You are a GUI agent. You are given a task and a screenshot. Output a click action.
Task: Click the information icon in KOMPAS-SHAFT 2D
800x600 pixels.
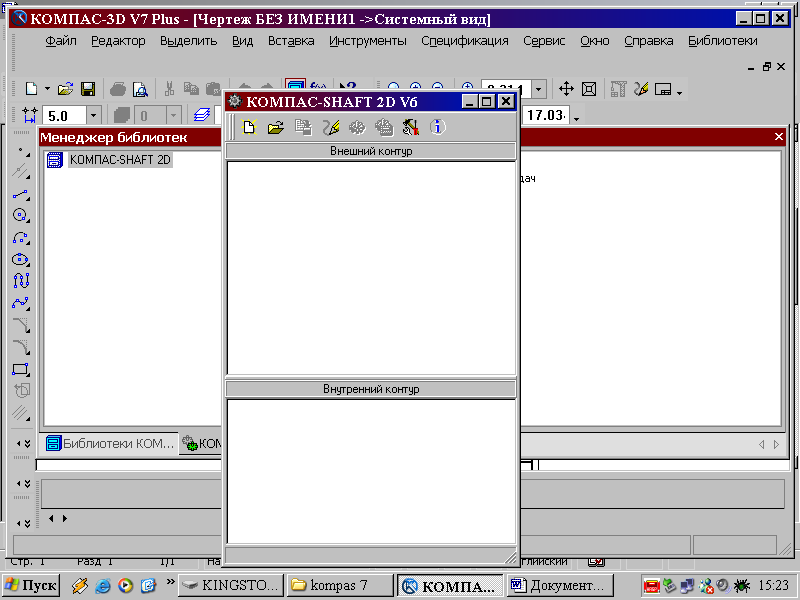click(437, 127)
